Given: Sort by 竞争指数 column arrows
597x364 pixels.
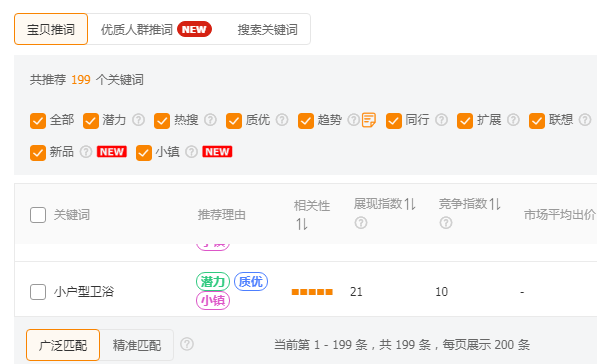Looking at the screenshot, I should (495, 204).
